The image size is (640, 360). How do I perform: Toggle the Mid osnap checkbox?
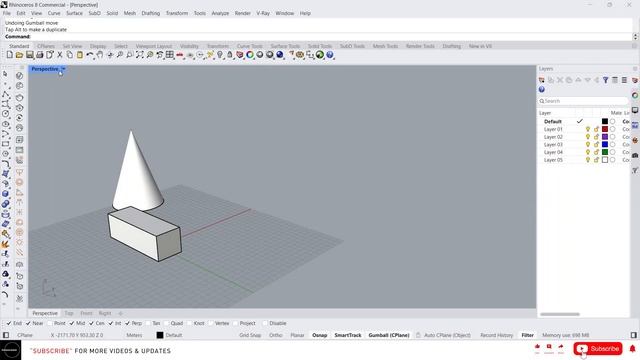(72, 323)
